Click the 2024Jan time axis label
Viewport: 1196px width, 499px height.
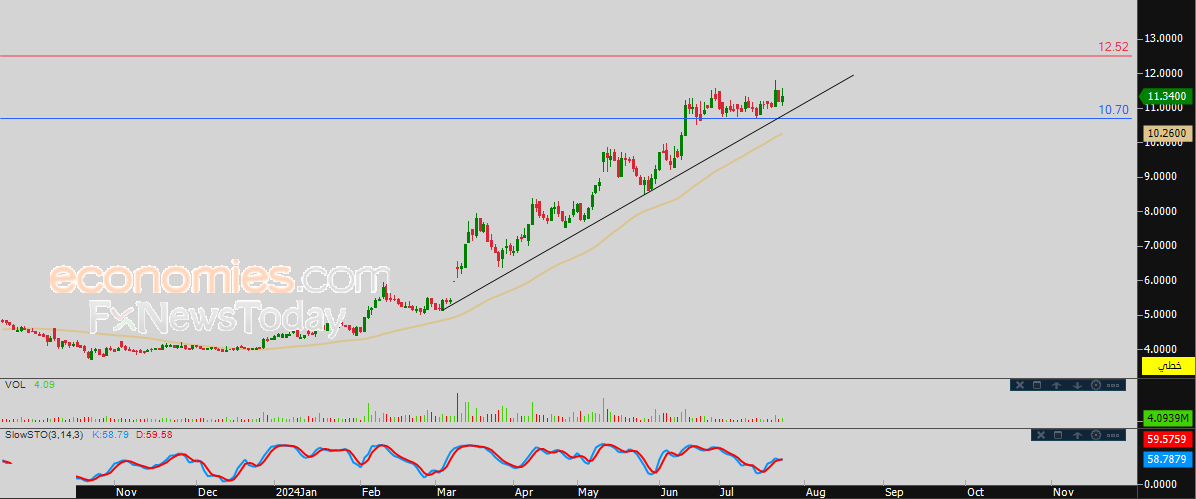[295, 491]
